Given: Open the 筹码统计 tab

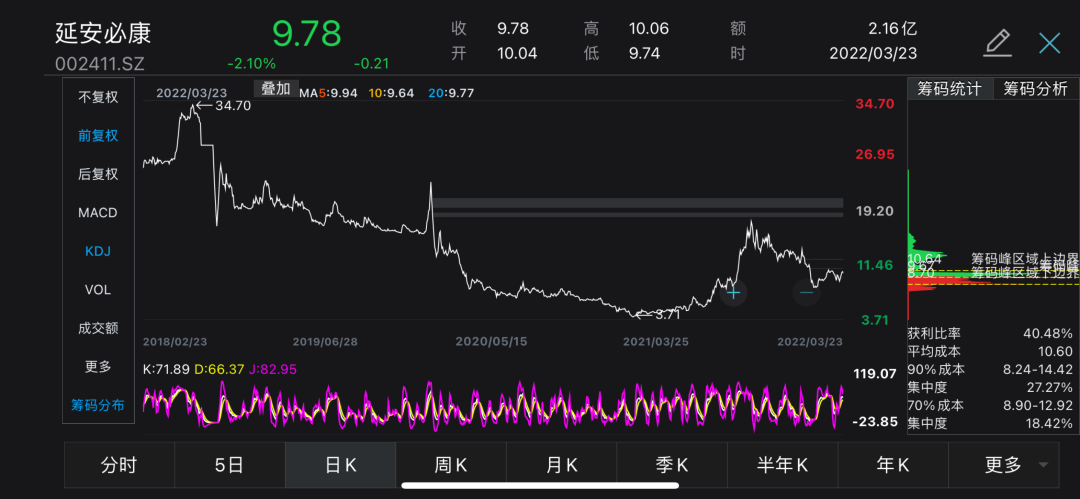Looking at the screenshot, I should click(950, 88).
